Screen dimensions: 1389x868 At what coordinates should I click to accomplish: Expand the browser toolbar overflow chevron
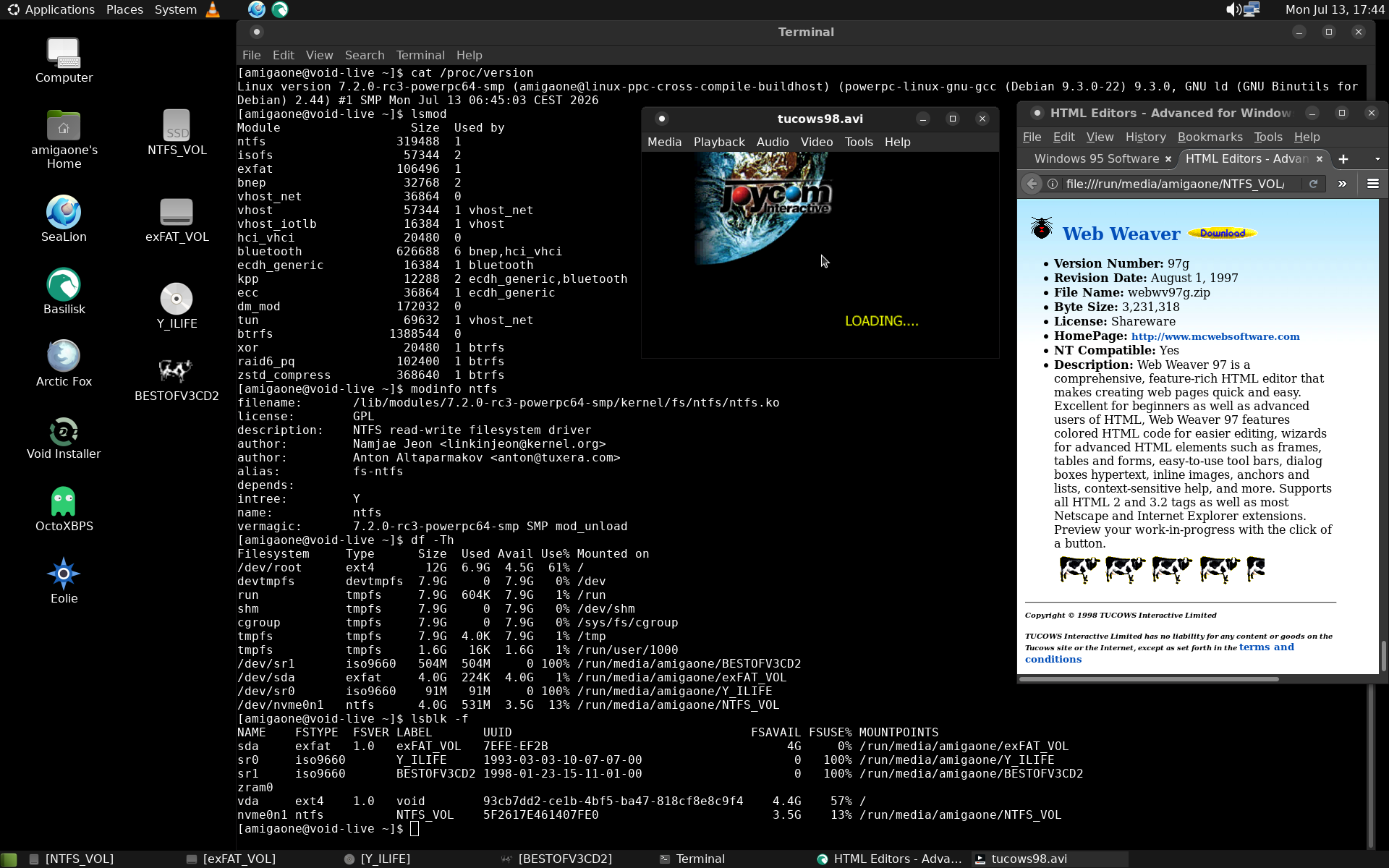[x=1342, y=184]
